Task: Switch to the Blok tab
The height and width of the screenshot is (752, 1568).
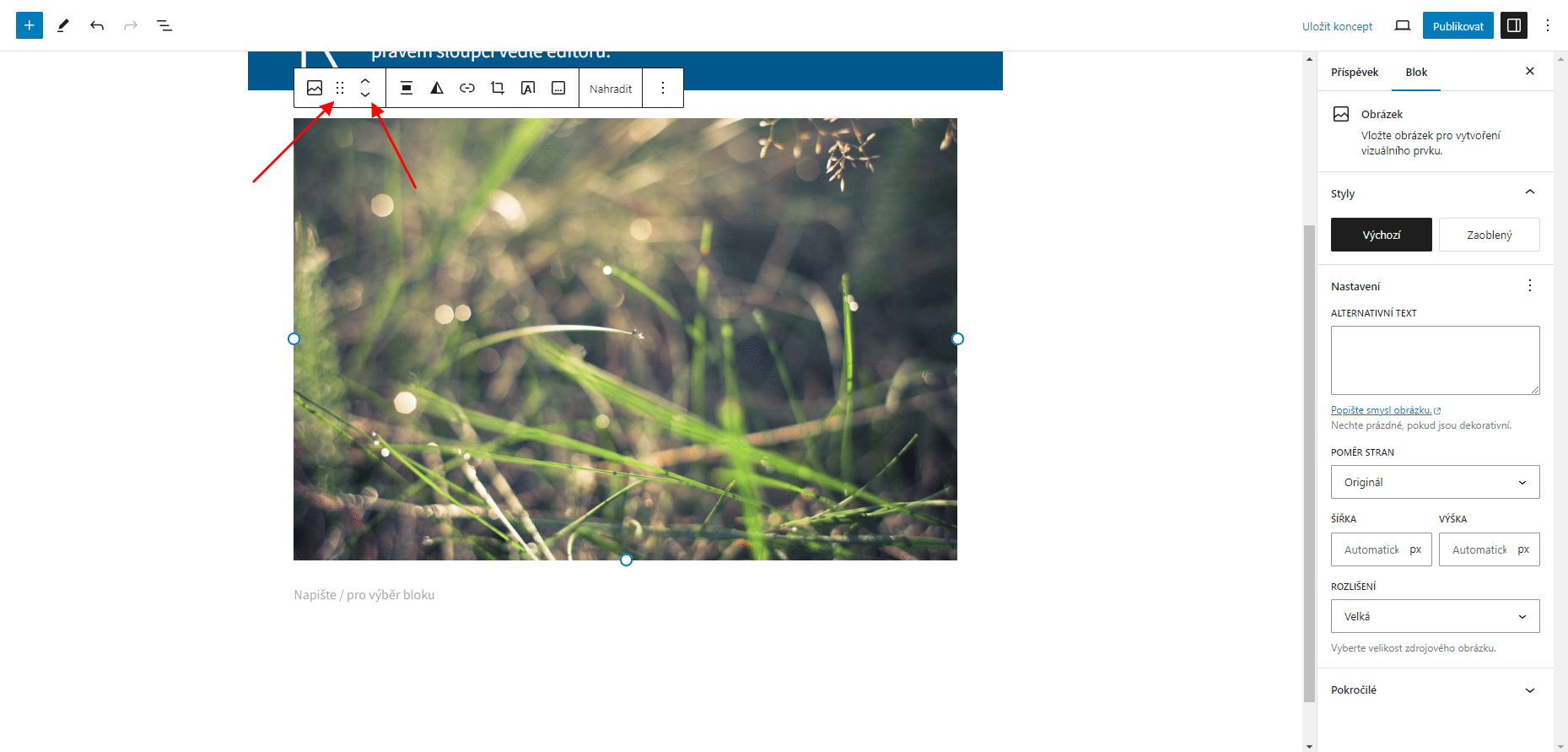Action: tap(1416, 72)
